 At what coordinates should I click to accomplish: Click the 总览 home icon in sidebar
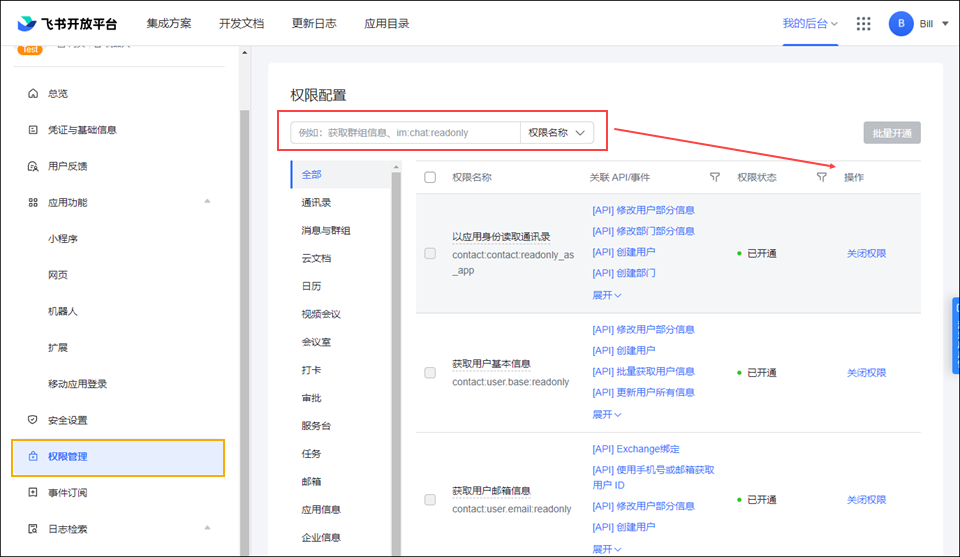pos(33,93)
